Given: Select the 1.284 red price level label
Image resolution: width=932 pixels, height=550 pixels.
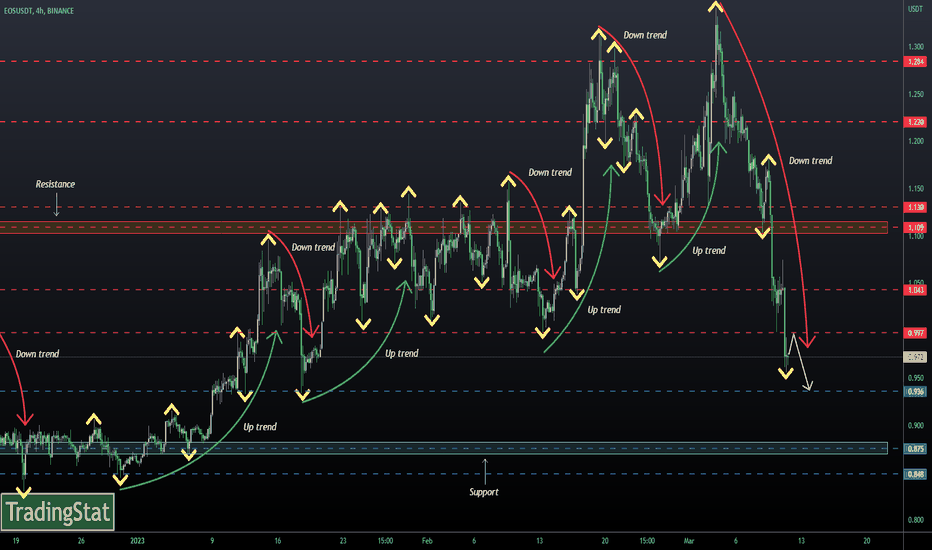Looking at the screenshot, I should pos(915,62).
